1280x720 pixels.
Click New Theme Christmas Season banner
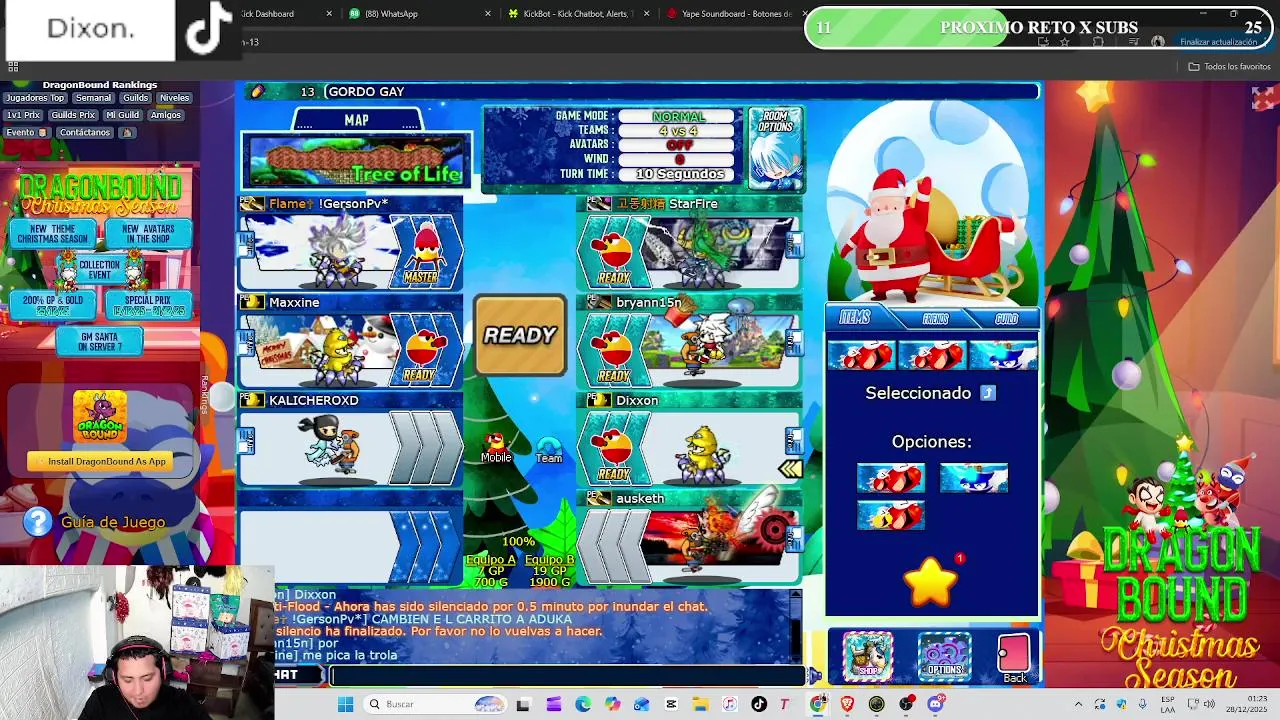click(x=52, y=234)
